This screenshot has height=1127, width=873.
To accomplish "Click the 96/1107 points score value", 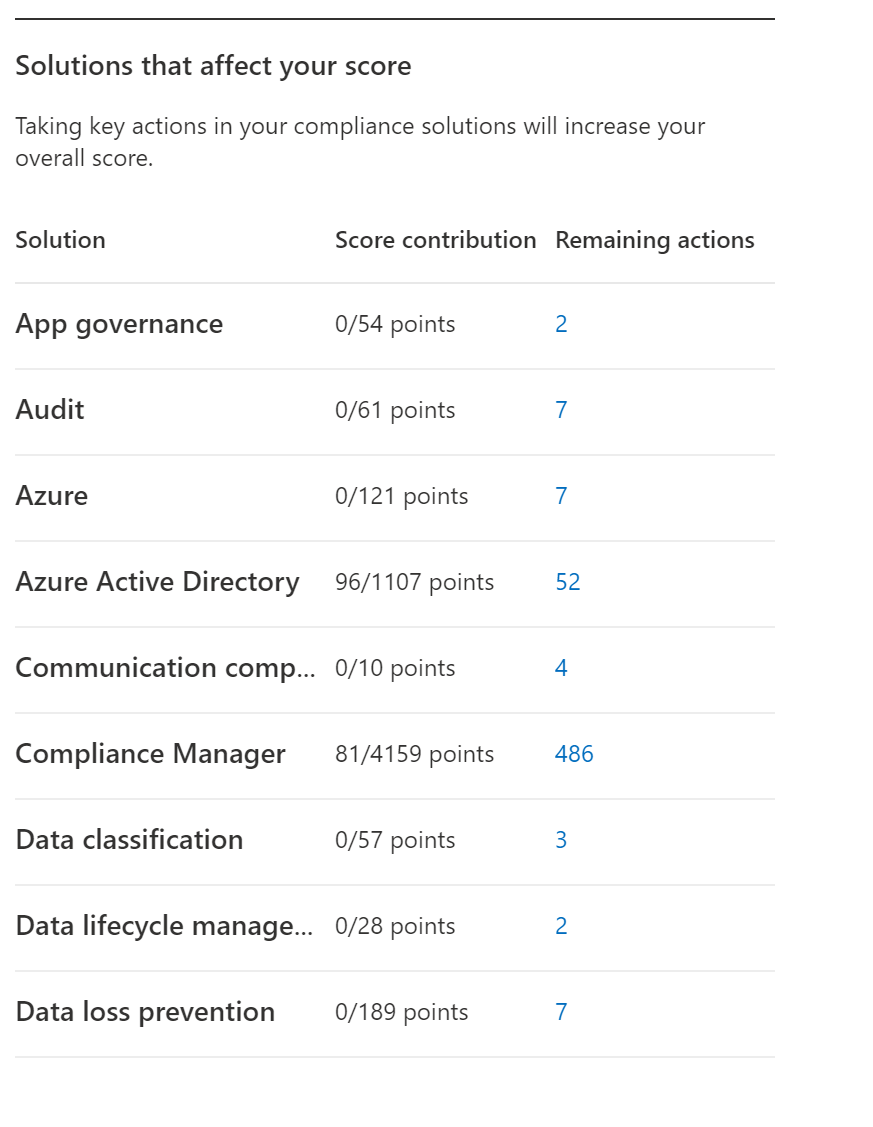I will pyautogui.click(x=415, y=582).
